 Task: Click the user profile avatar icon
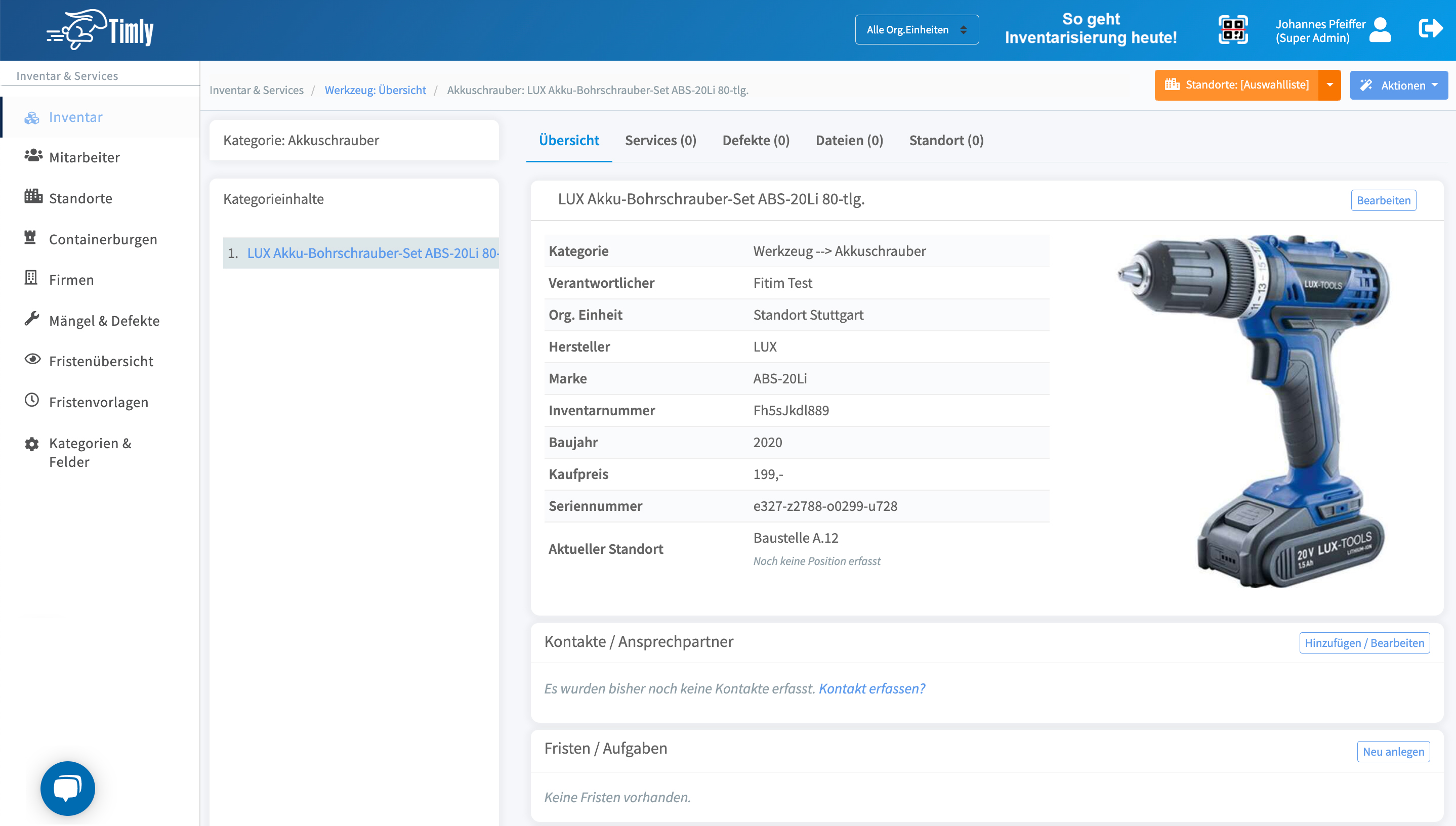point(1380,29)
